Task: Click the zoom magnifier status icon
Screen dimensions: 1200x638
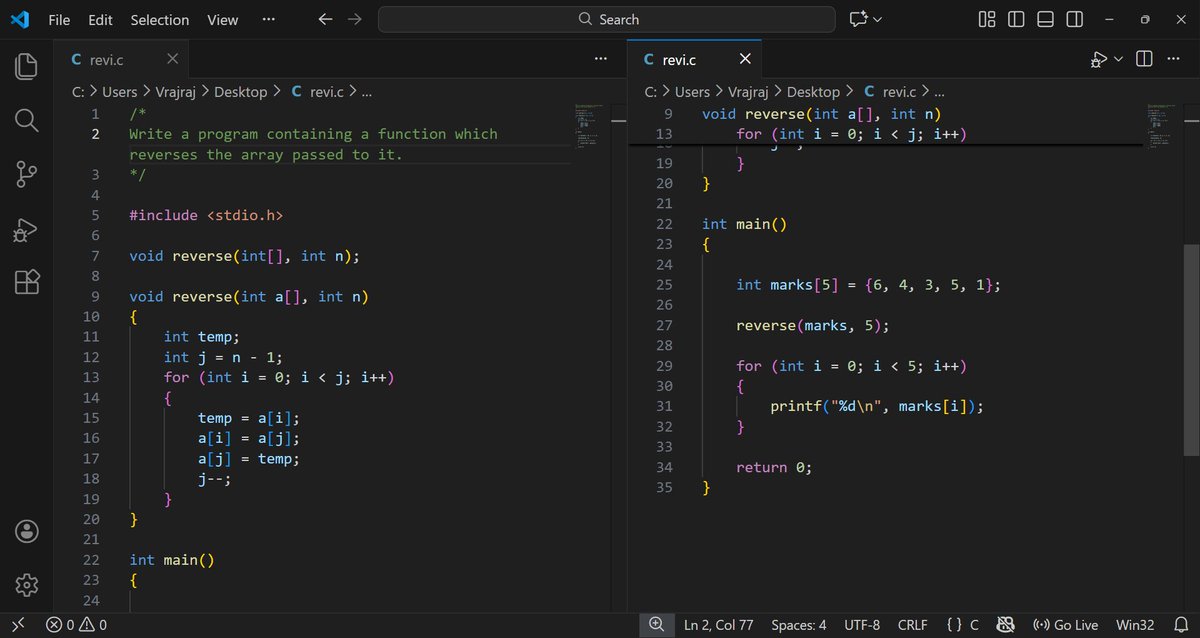Action: [x=656, y=625]
